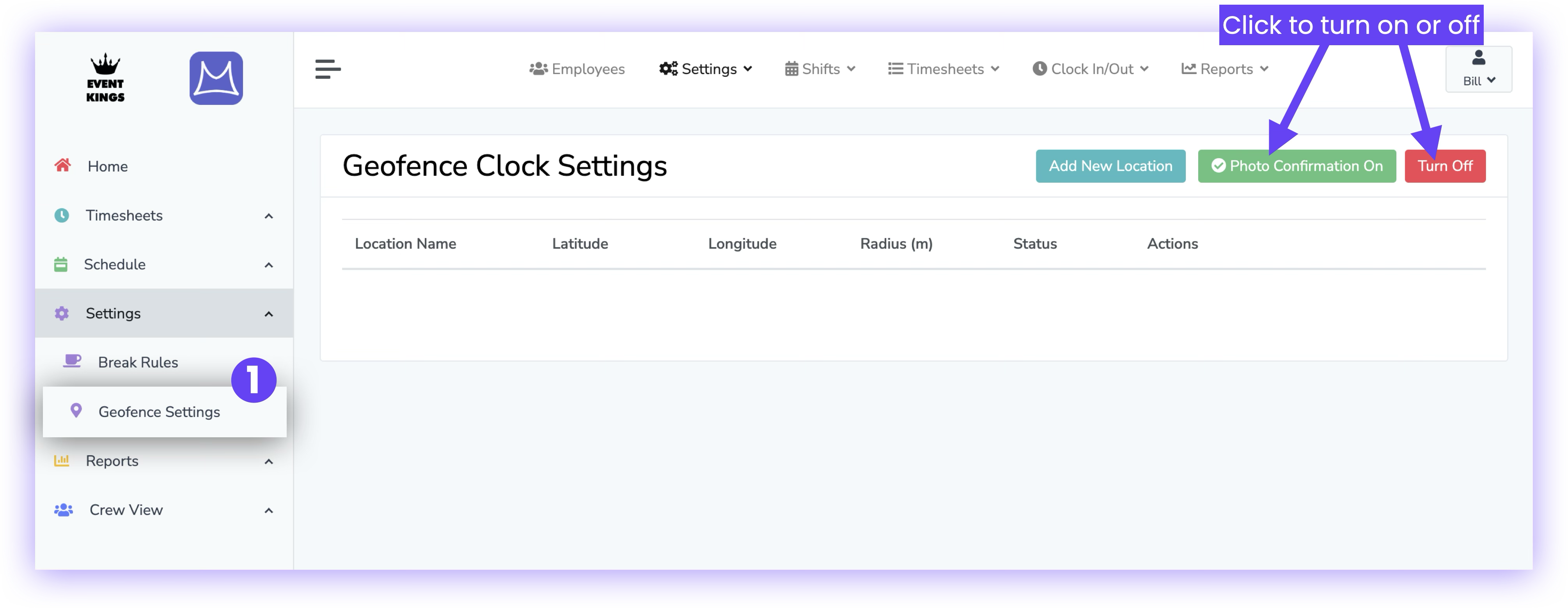This screenshot has width=1568, height=608.
Task: Click the Break Rules coffee cup icon
Action: pos(73,361)
